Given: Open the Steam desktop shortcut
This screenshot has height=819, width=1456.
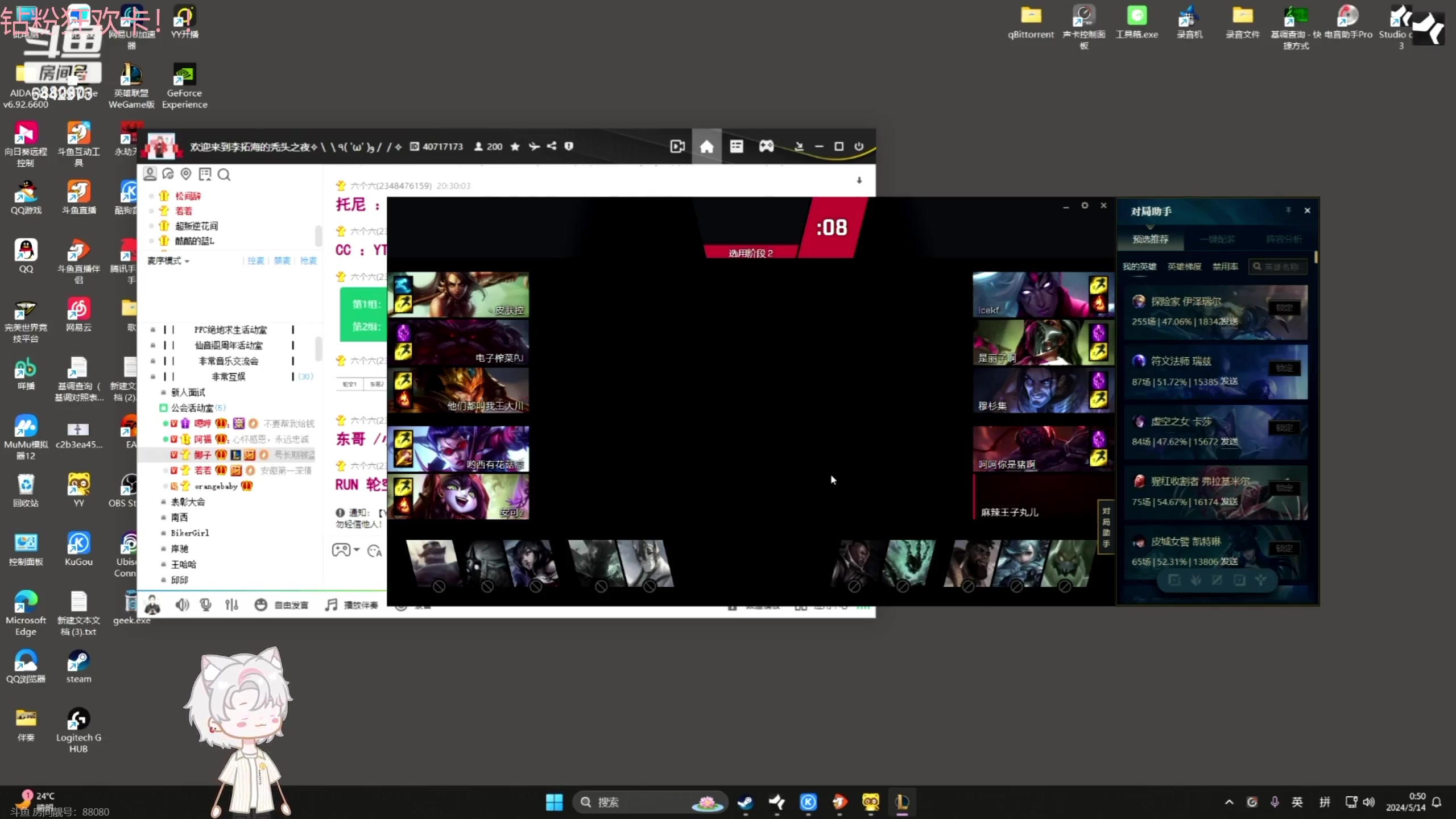Looking at the screenshot, I should (78, 666).
